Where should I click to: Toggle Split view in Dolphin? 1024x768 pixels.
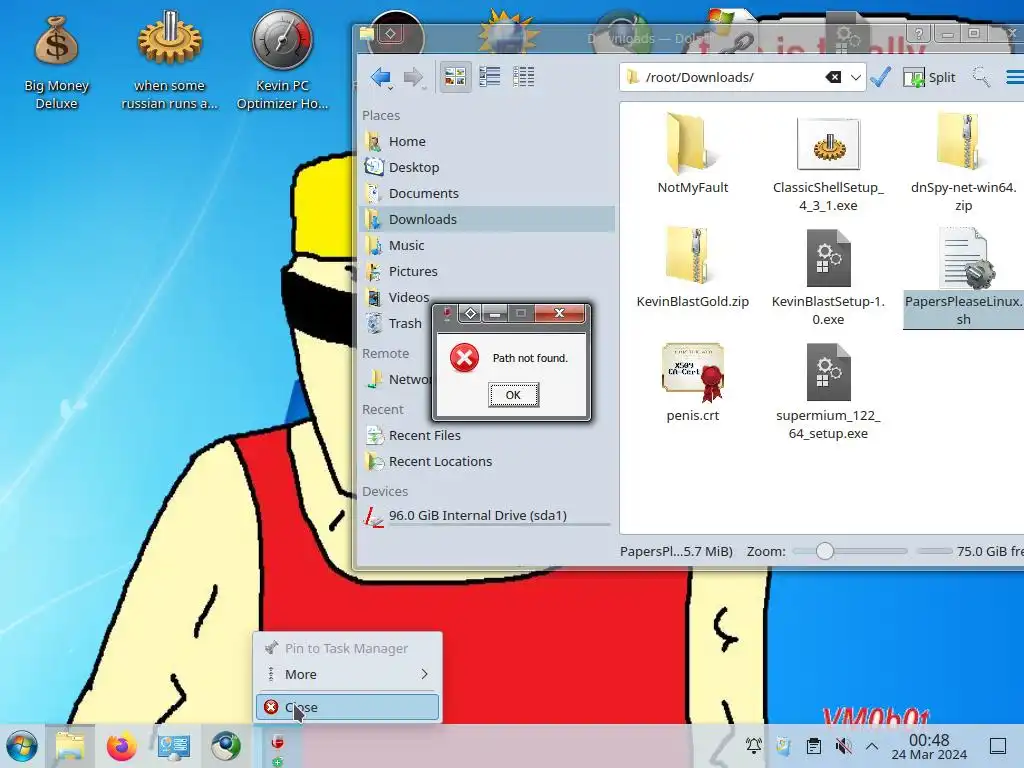tap(929, 77)
